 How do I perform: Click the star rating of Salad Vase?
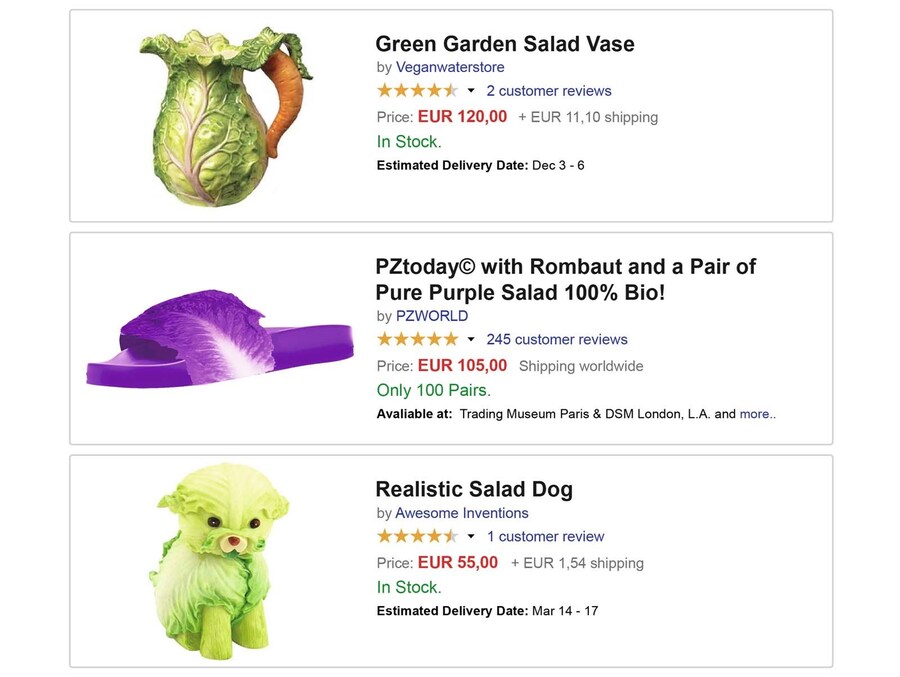coord(417,91)
